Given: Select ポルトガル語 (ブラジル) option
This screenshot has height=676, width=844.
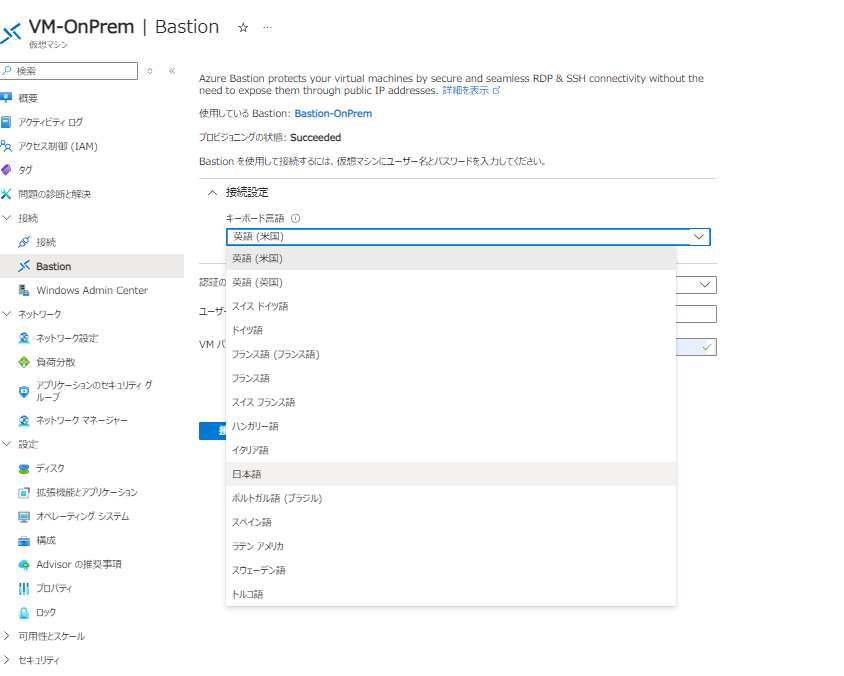Looking at the screenshot, I should tap(451, 498).
